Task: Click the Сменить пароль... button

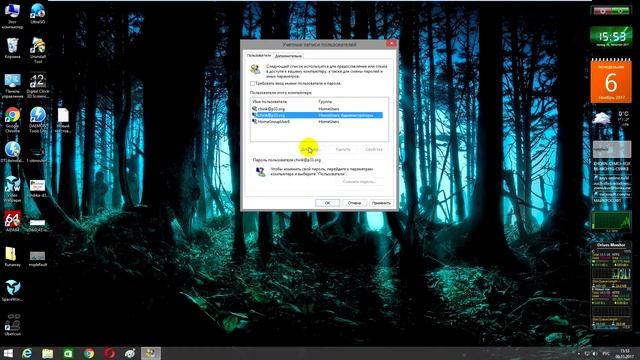Action: click(359, 181)
